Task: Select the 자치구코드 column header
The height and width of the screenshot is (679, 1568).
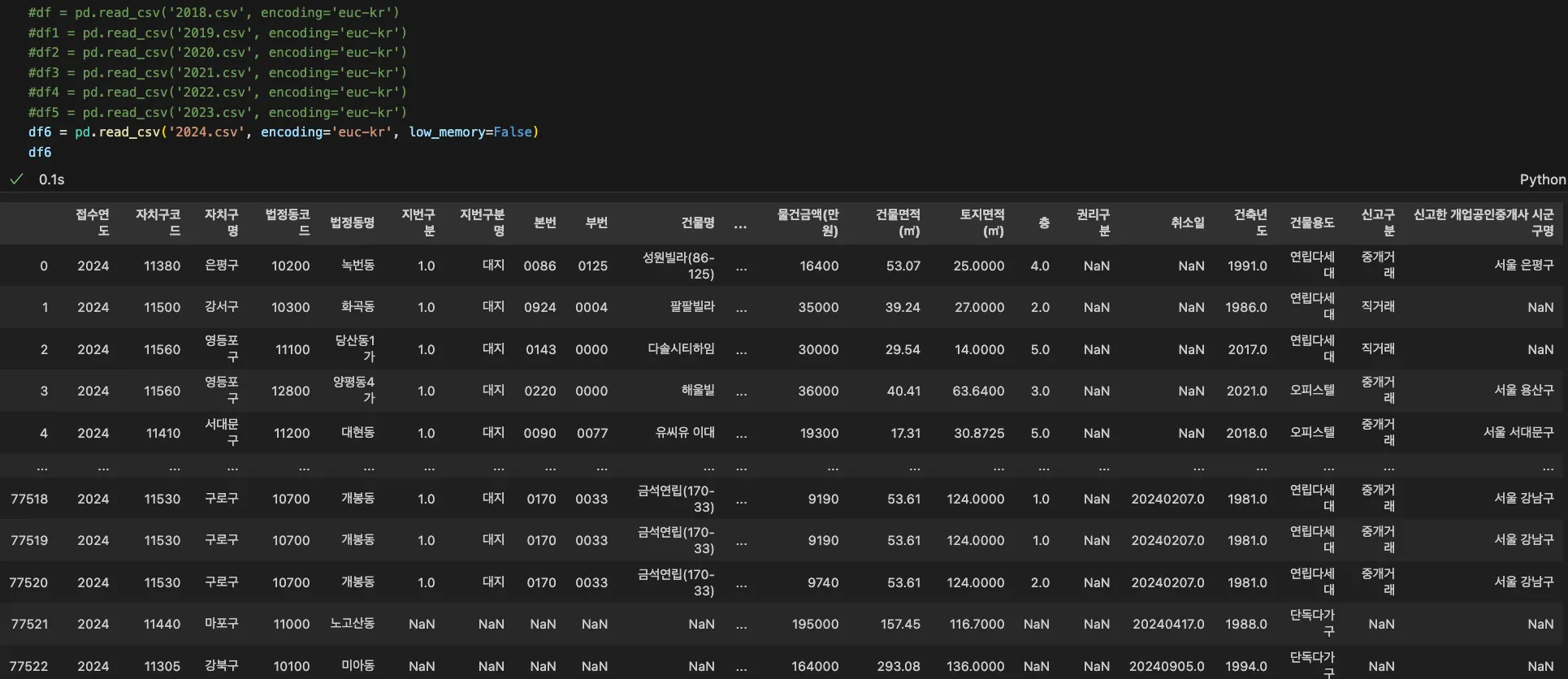Action: tap(158, 223)
